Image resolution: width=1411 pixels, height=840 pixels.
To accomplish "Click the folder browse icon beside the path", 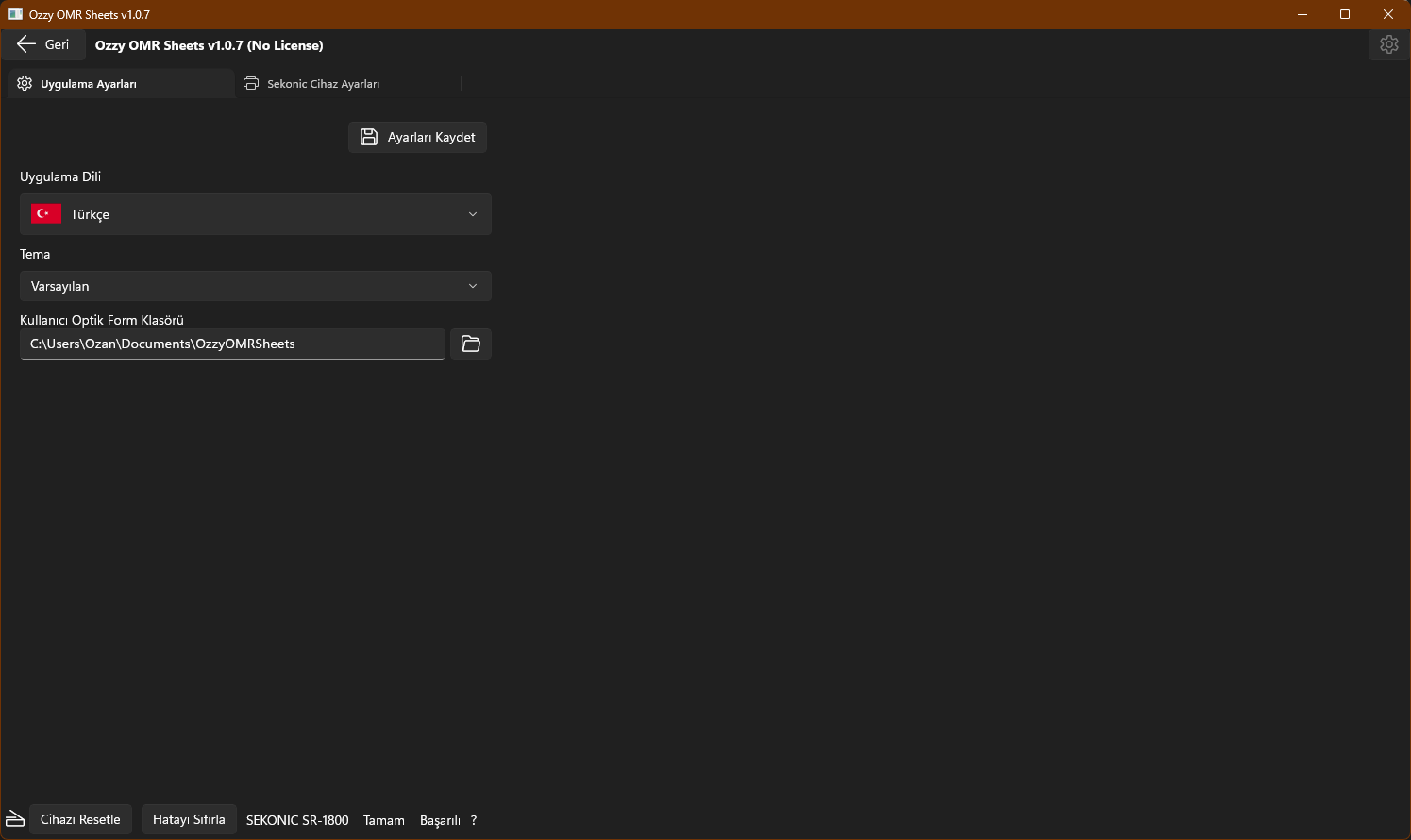I will 471,344.
